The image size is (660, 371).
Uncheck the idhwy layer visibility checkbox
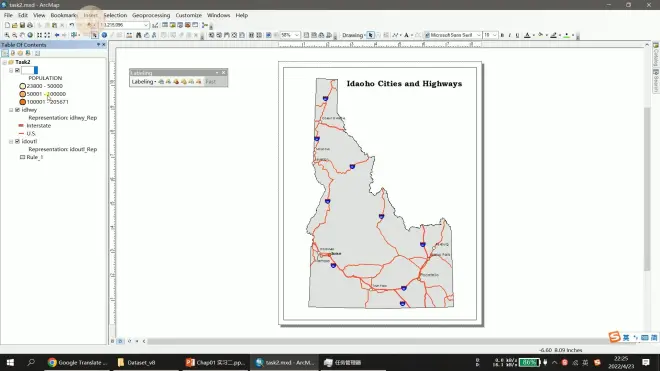pyautogui.click(x=17, y=110)
